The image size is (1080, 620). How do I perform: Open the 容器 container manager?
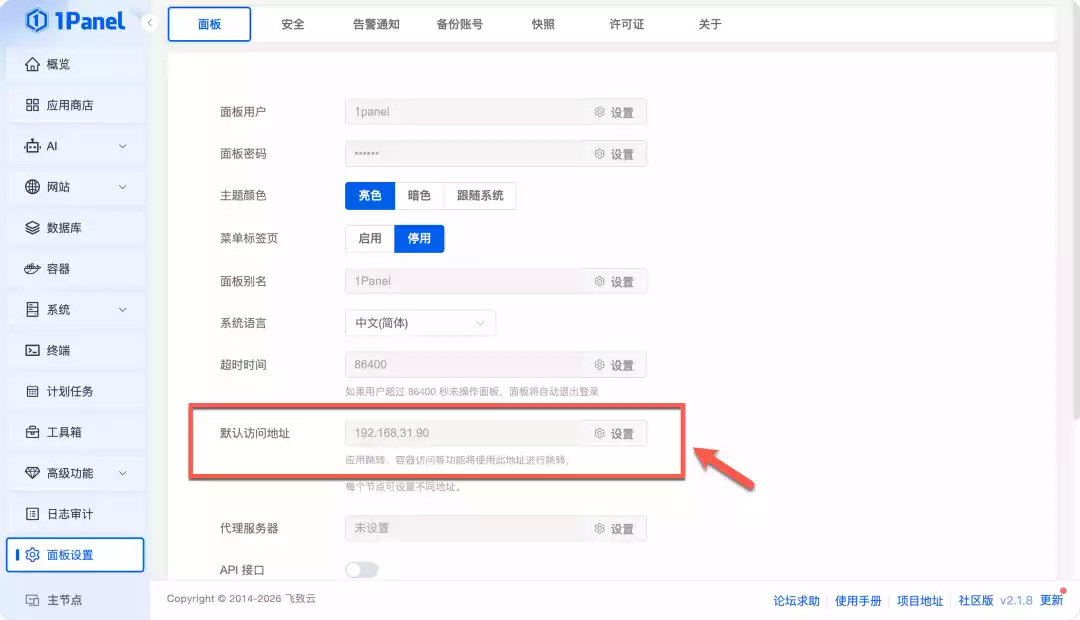pos(53,268)
